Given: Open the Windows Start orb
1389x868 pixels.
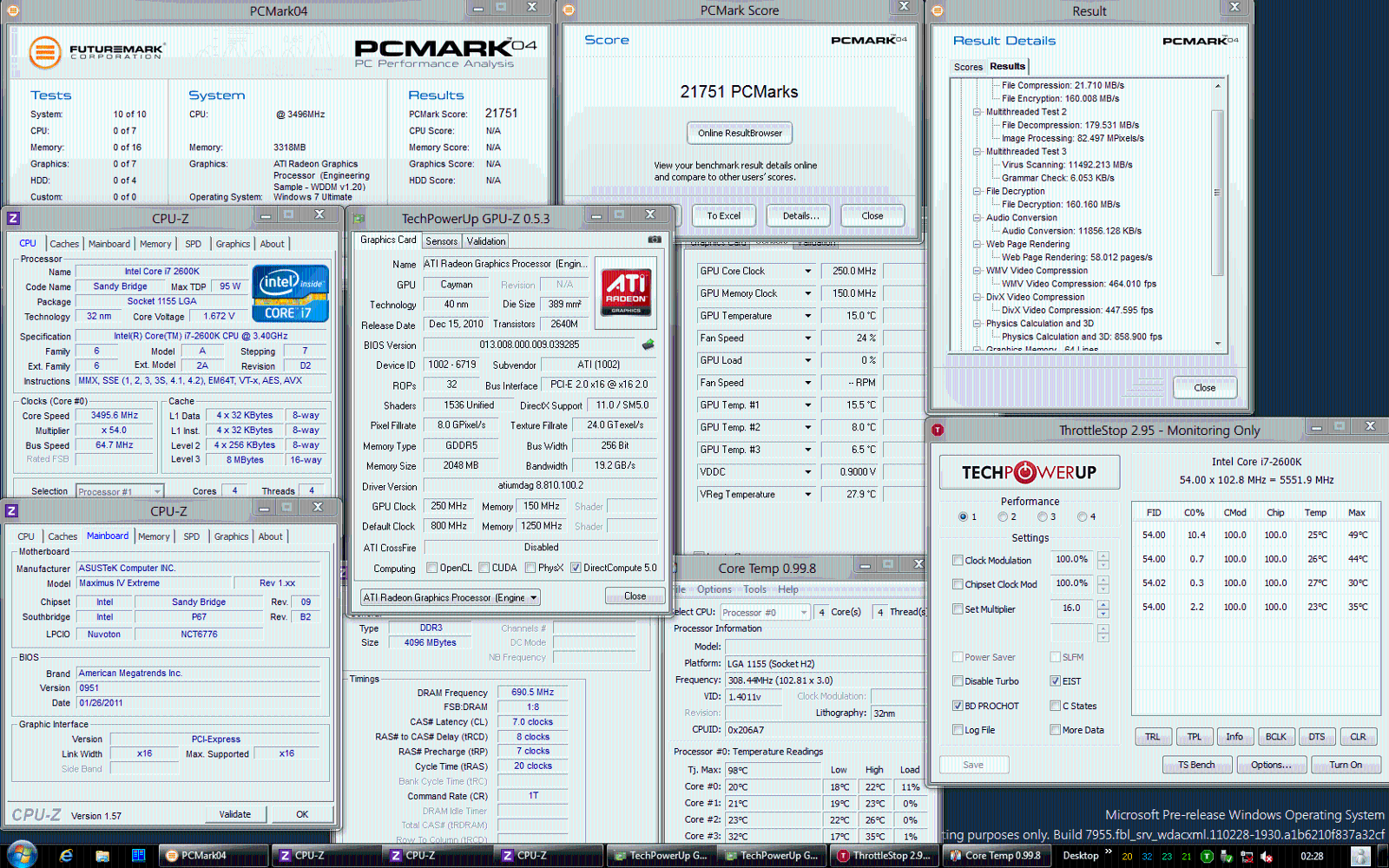Looking at the screenshot, I should [x=21, y=855].
